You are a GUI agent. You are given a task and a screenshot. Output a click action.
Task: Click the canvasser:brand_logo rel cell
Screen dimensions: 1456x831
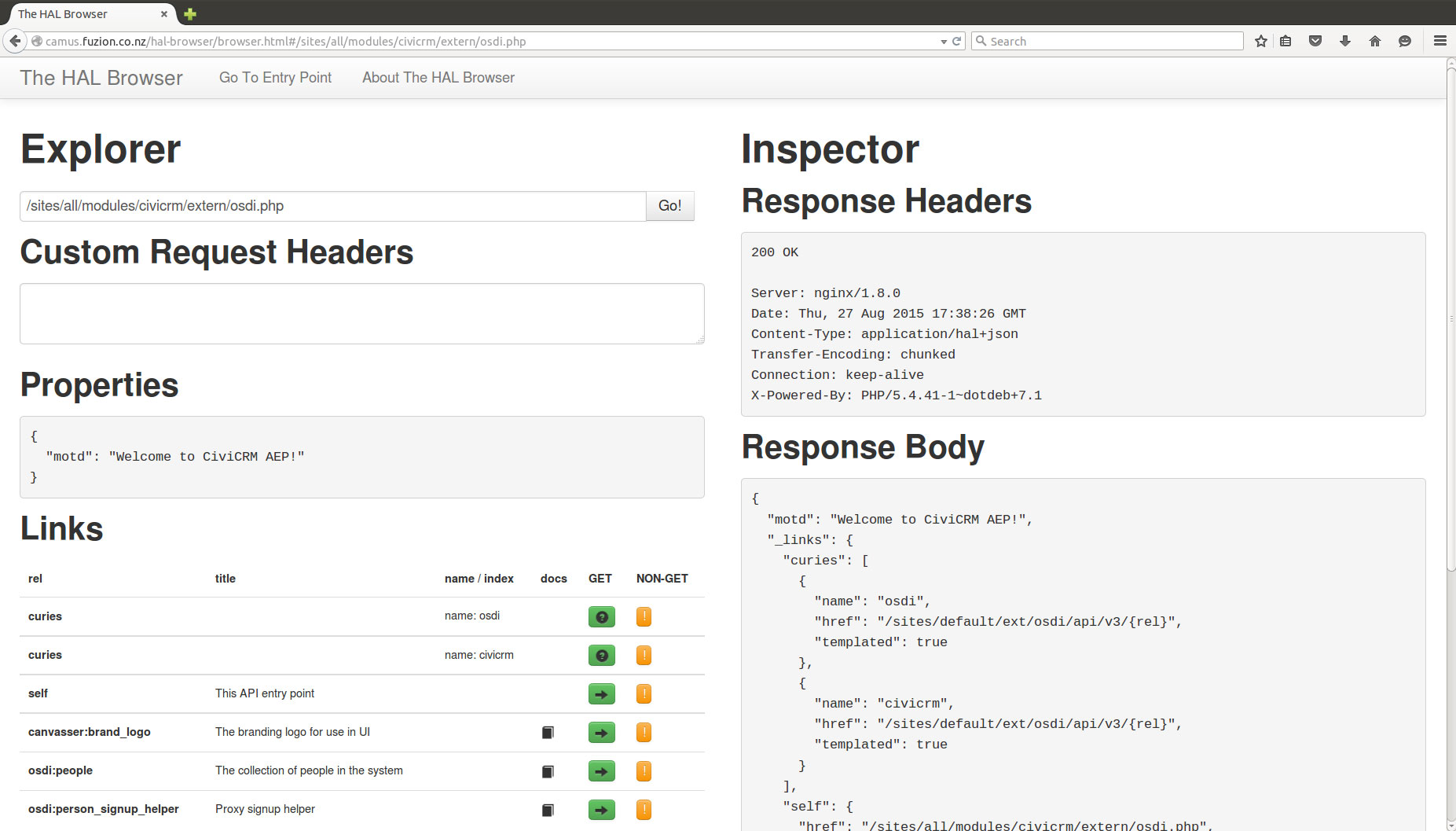click(90, 732)
